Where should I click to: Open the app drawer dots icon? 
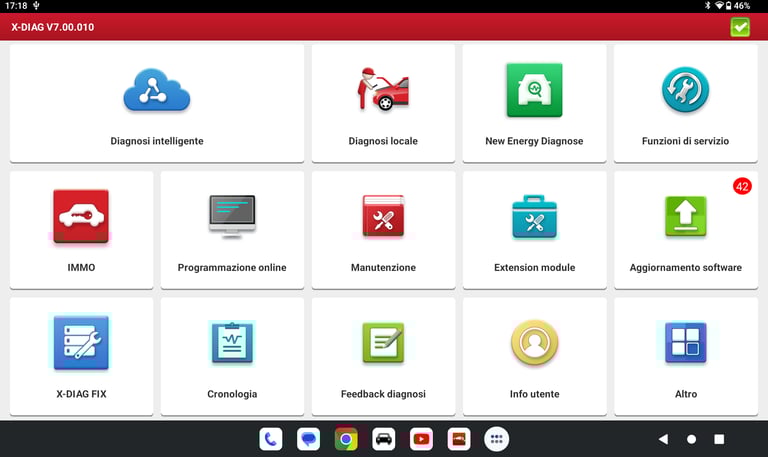click(x=497, y=439)
